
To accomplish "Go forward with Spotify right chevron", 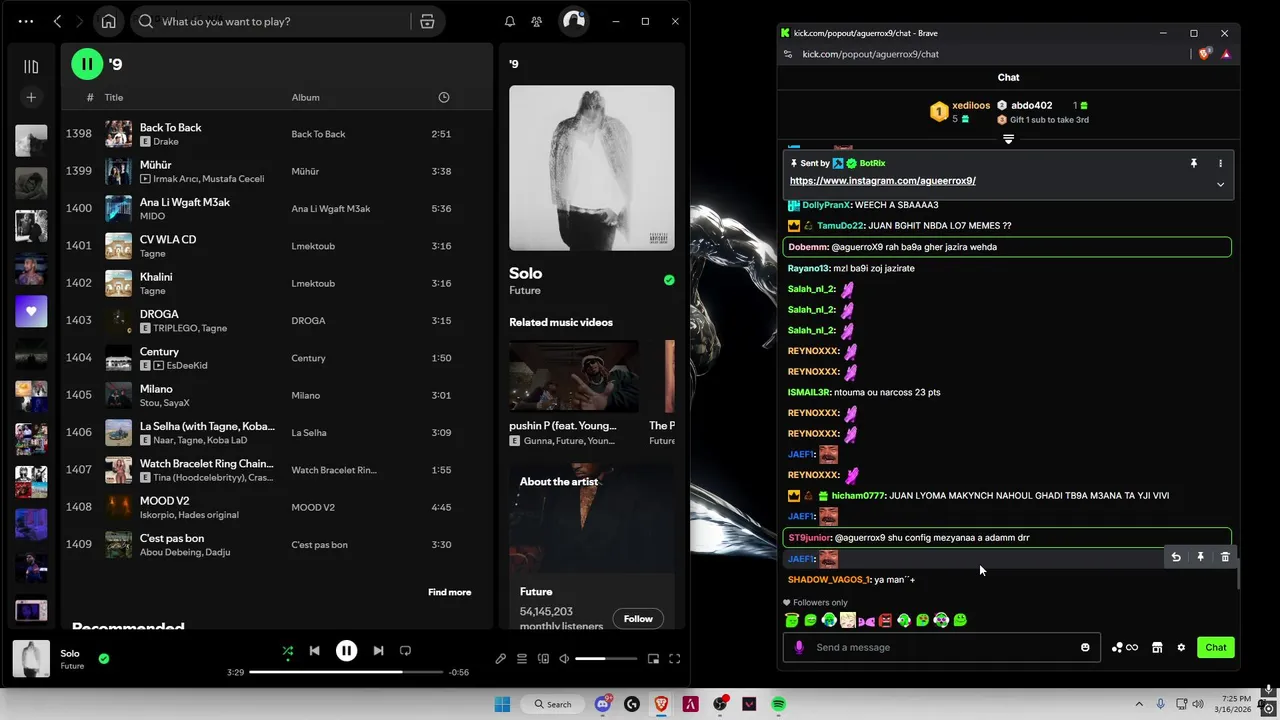I will 81,21.
